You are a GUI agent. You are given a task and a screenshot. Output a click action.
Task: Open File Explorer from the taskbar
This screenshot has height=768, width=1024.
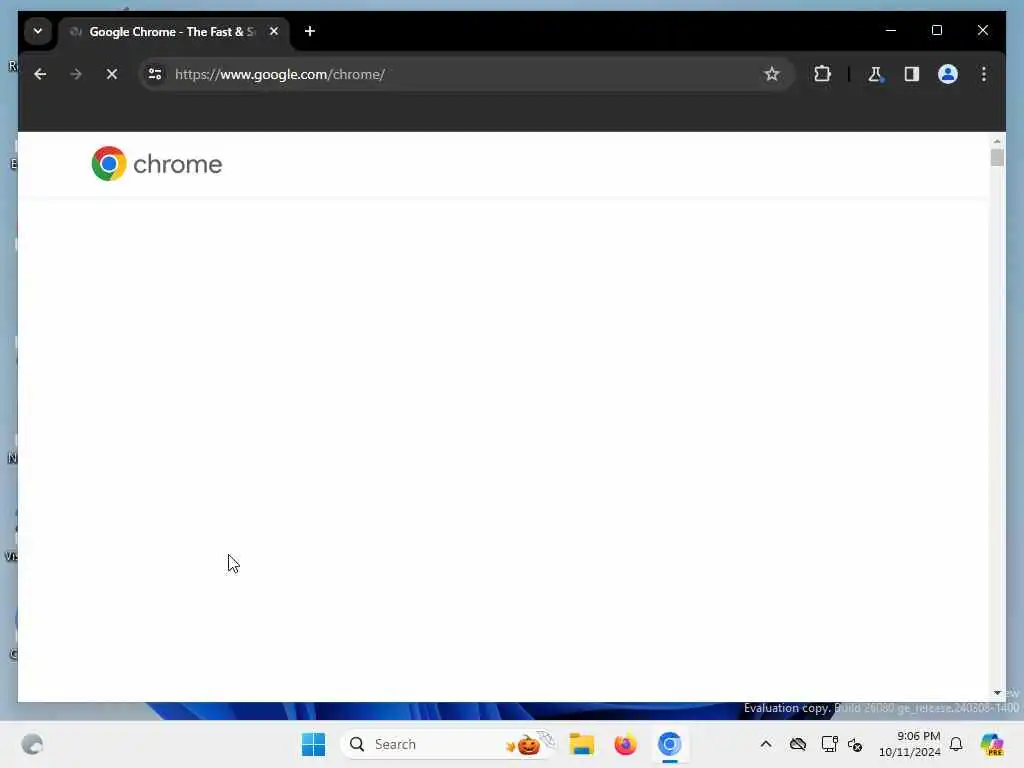click(x=581, y=744)
